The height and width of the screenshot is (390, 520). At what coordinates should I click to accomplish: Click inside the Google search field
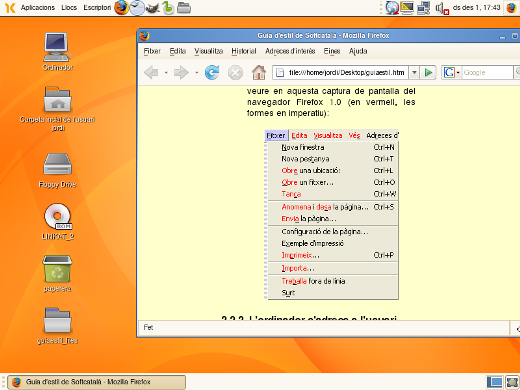[487, 72]
